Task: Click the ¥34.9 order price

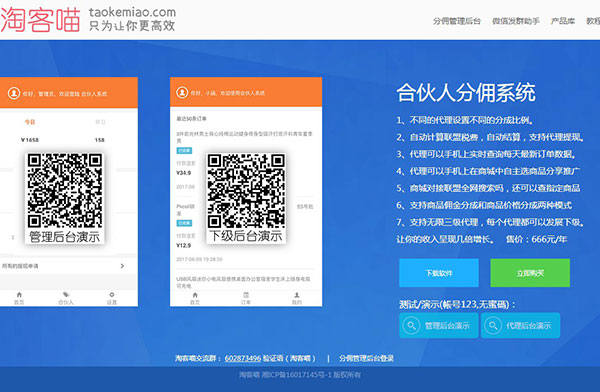Action: [x=183, y=173]
